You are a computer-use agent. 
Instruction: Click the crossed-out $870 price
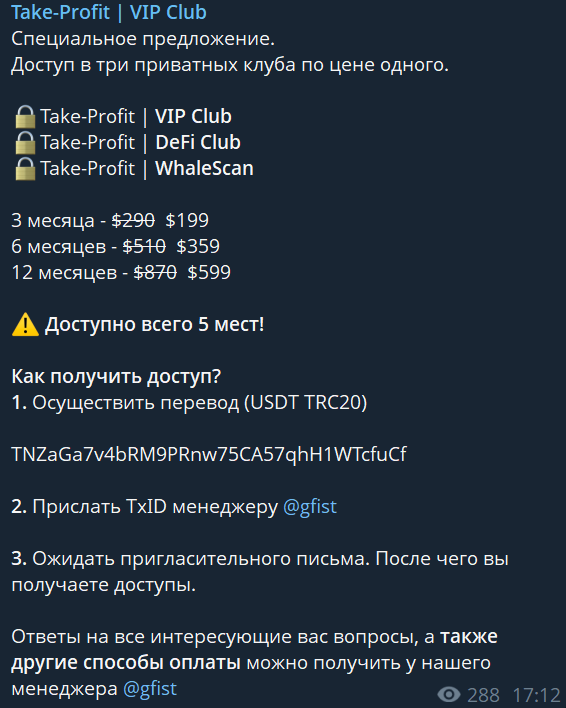click(155, 272)
